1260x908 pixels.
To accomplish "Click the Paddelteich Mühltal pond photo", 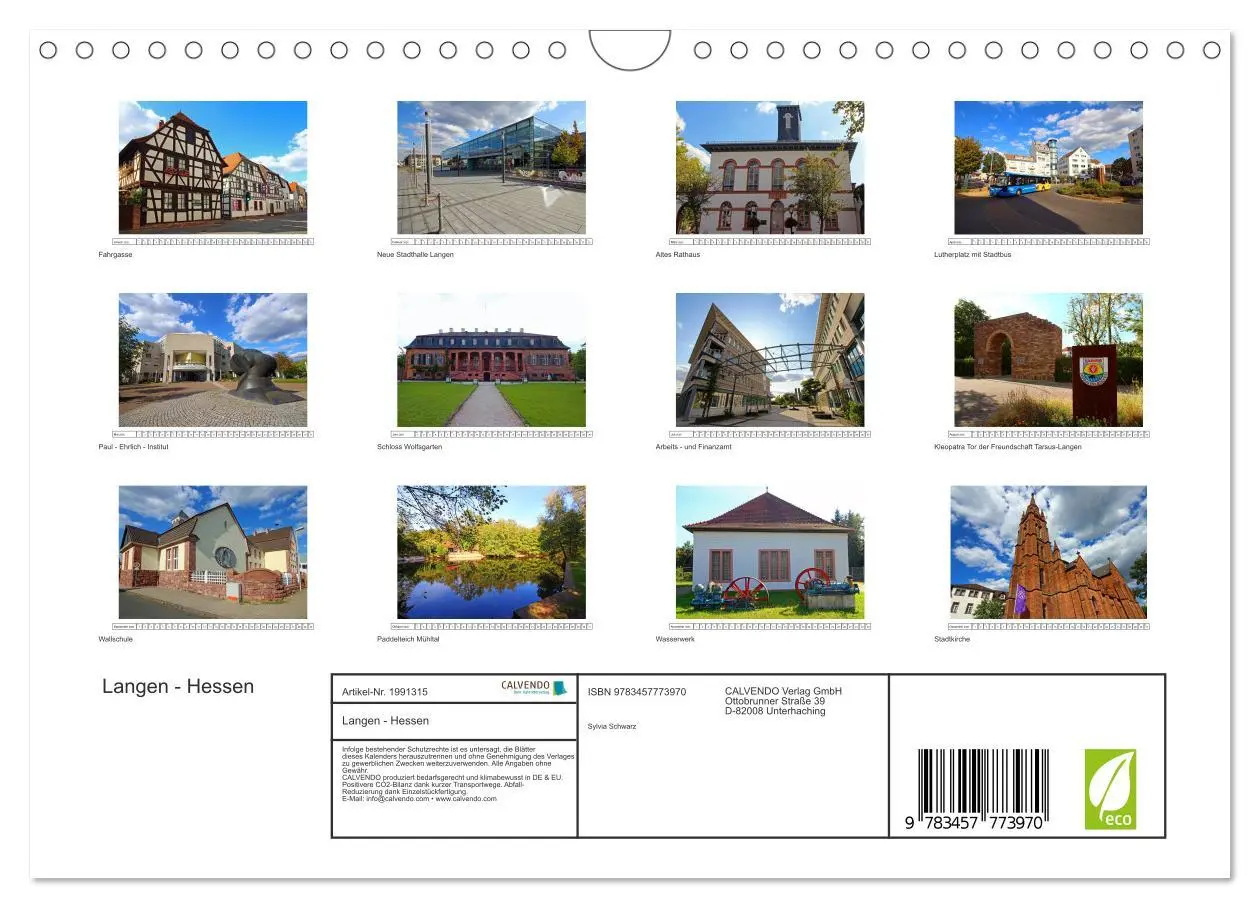I will click(491, 552).
